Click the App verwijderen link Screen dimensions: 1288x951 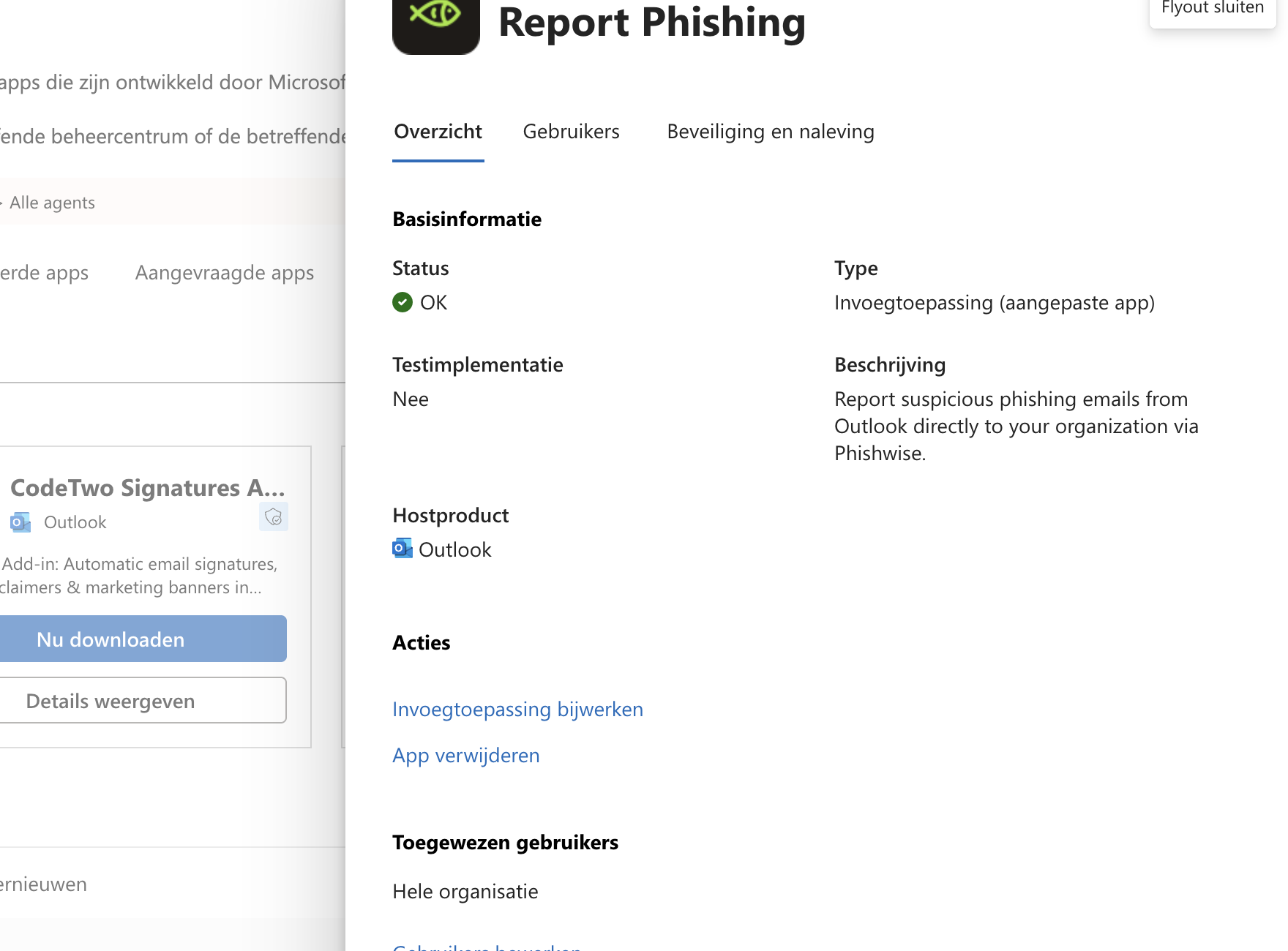point(466,756)
